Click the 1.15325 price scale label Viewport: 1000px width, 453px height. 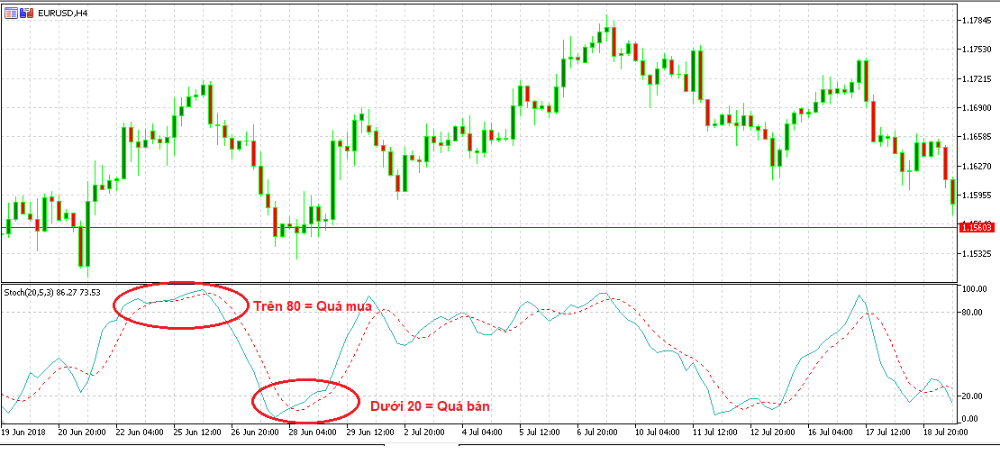click(x=975, y=254)
